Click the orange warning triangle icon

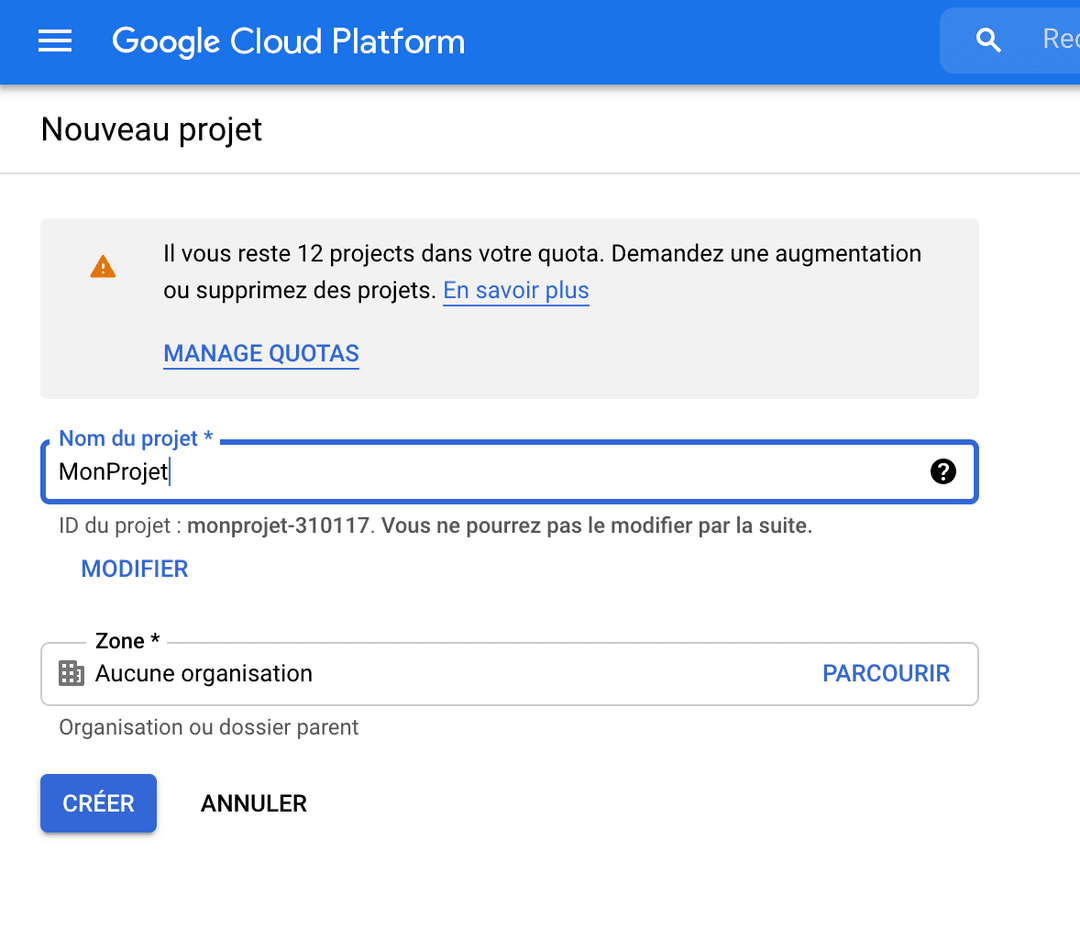pos(103,267)
